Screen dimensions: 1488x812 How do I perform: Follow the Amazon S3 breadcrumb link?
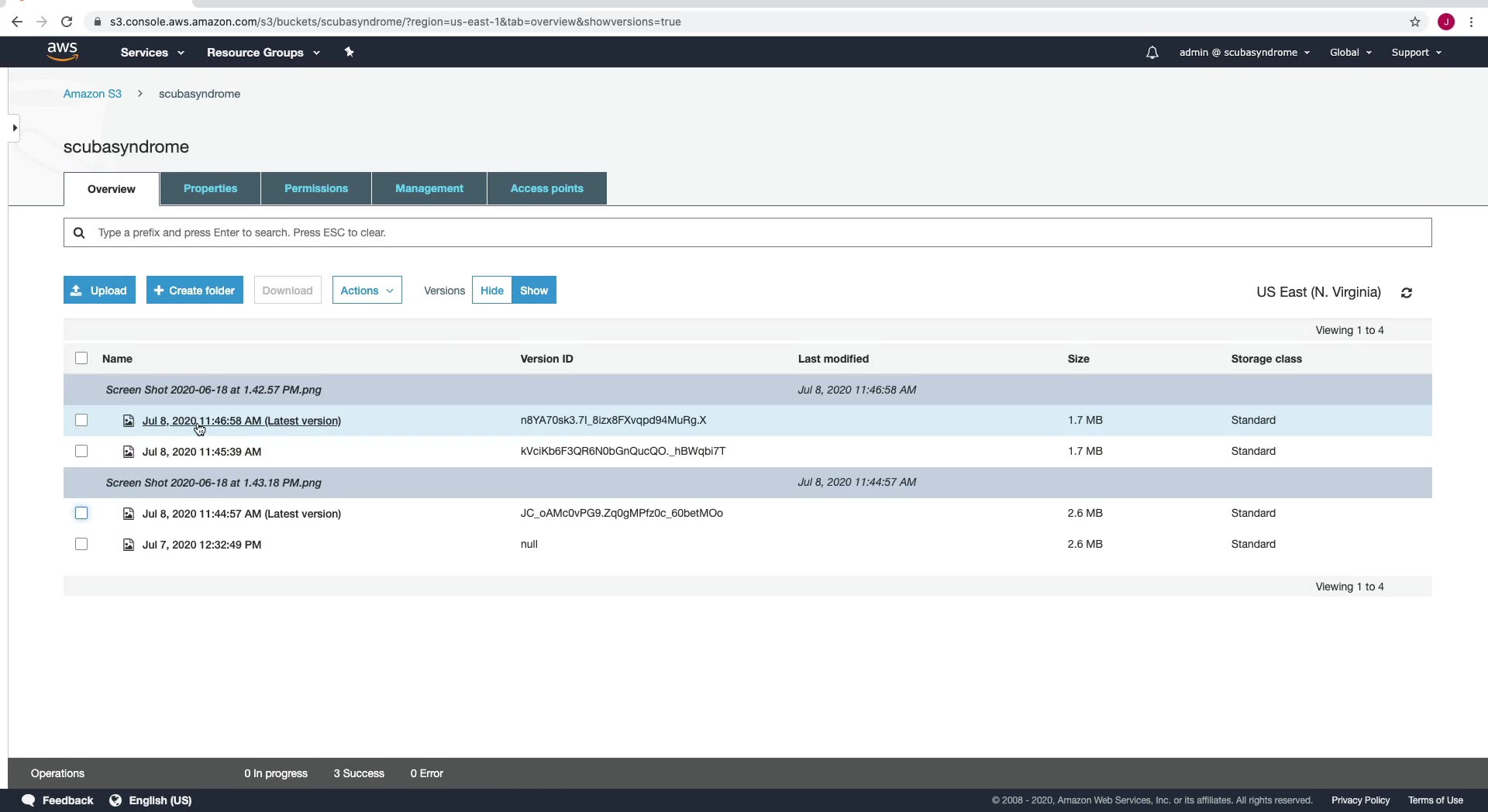[92, 94]
